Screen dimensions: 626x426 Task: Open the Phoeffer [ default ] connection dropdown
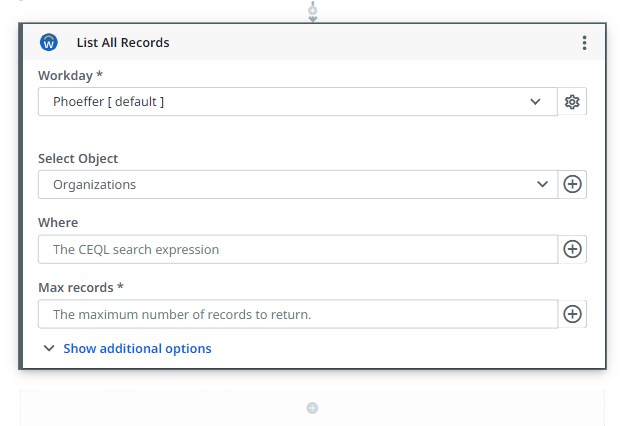click(x=290, y=102)
